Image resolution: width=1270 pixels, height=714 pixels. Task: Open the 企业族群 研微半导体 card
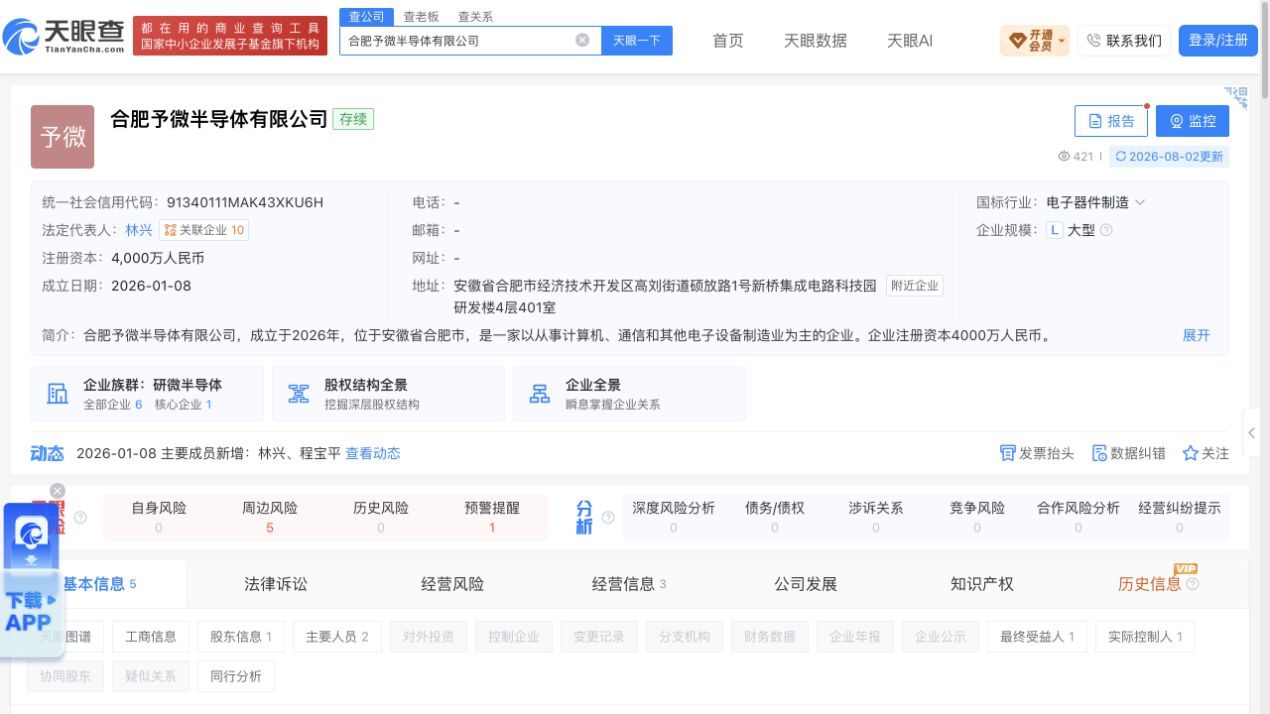pyautogui.click(x=147, y=393)
